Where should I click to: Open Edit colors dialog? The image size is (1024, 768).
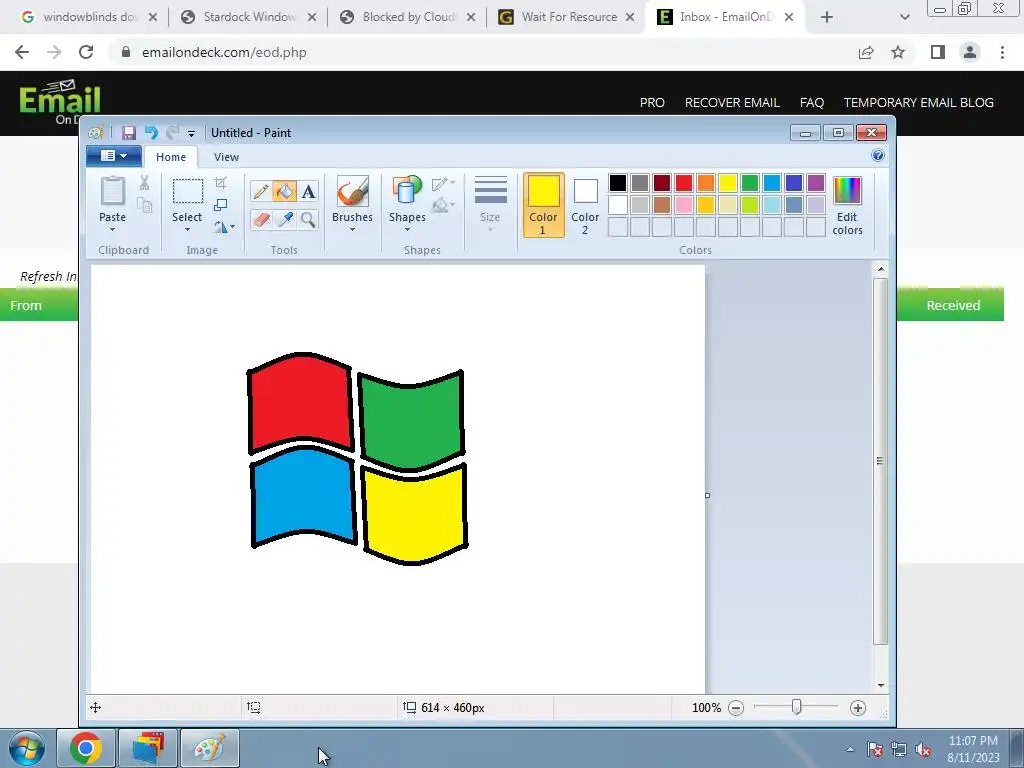847,205
